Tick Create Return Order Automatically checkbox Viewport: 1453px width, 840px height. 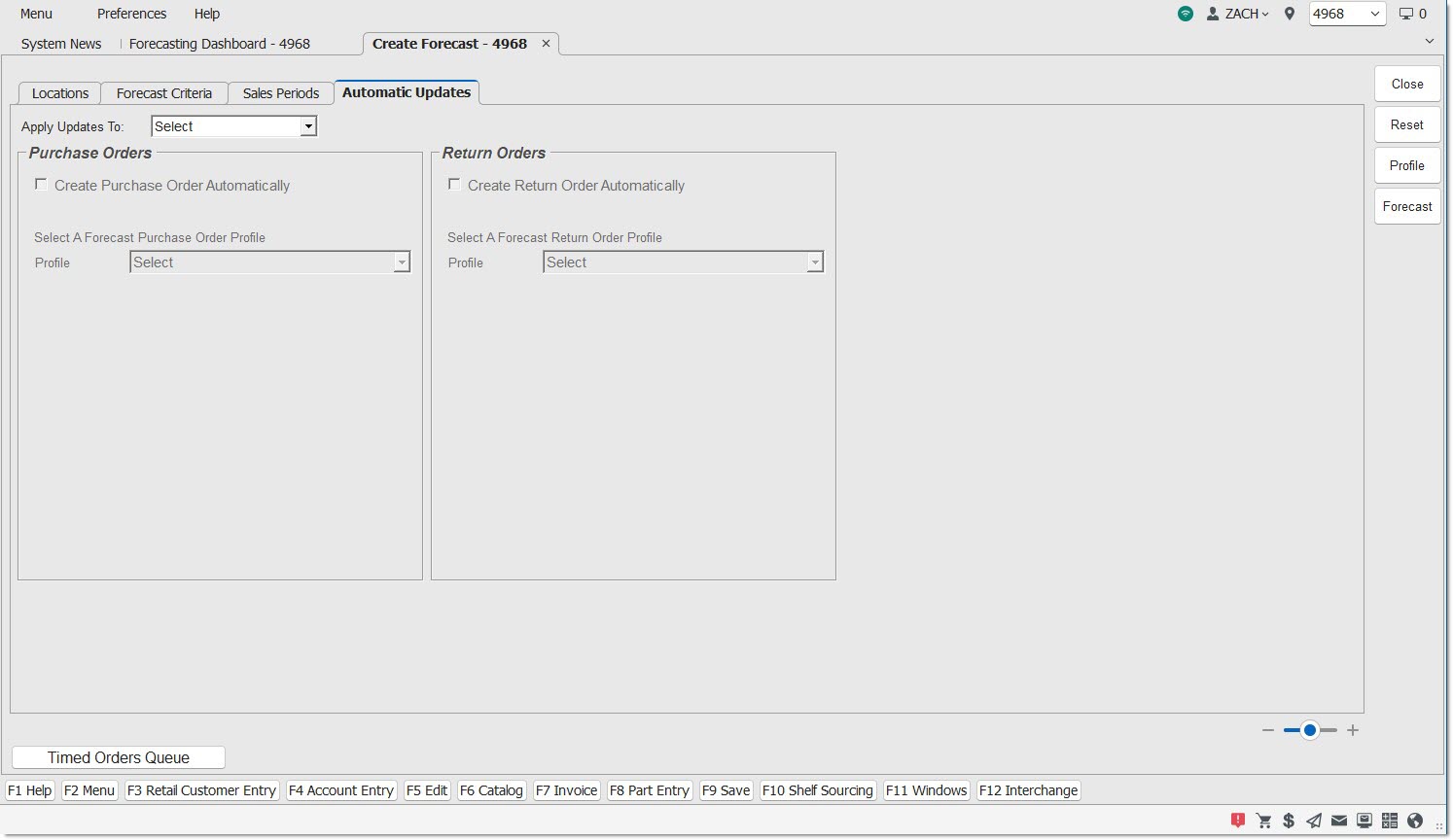(454, 185)
